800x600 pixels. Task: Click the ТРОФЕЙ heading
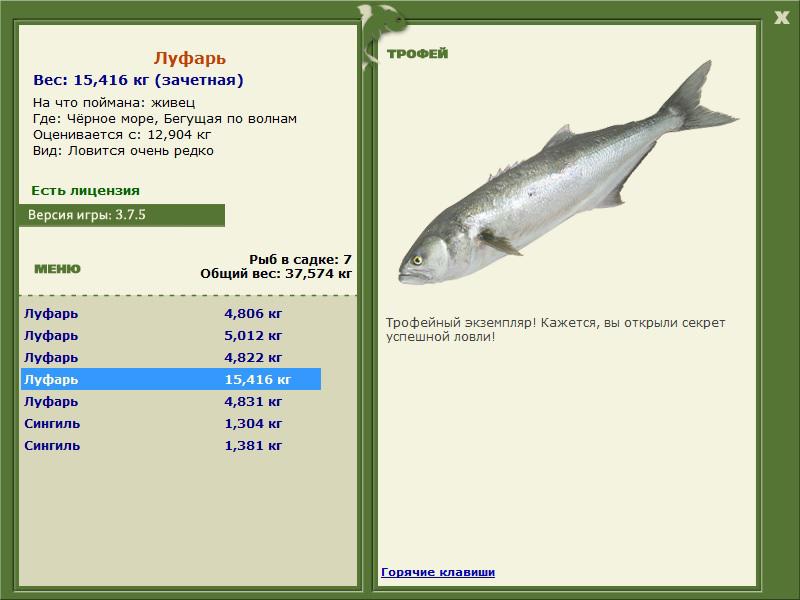(417, 54)
